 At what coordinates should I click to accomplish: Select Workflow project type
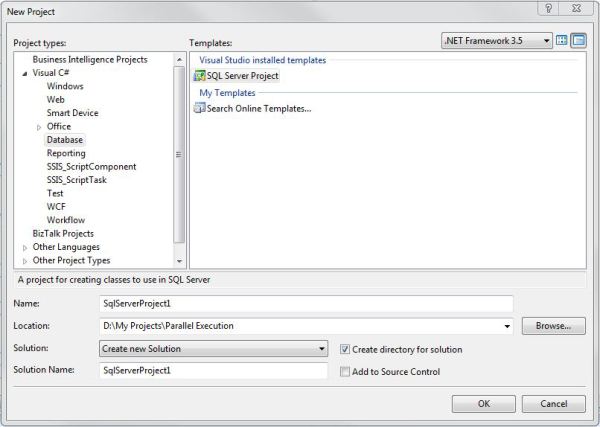click(65, 220)
